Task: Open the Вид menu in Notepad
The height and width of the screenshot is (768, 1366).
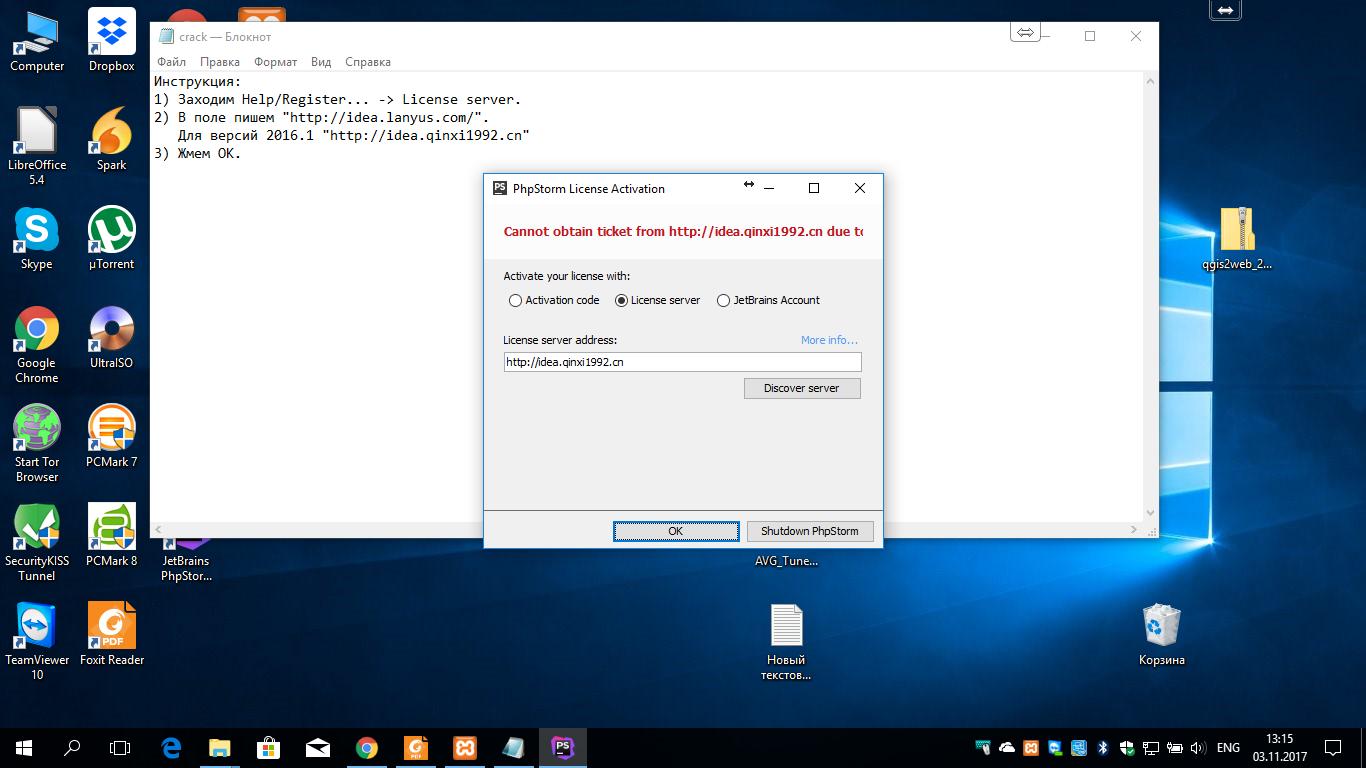Action: [x=321, y=62]
